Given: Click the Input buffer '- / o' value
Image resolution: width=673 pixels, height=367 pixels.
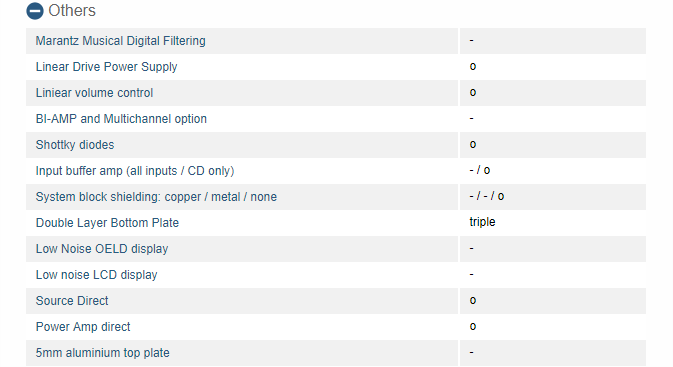Looking at the screenshot, I should (480, 170).
